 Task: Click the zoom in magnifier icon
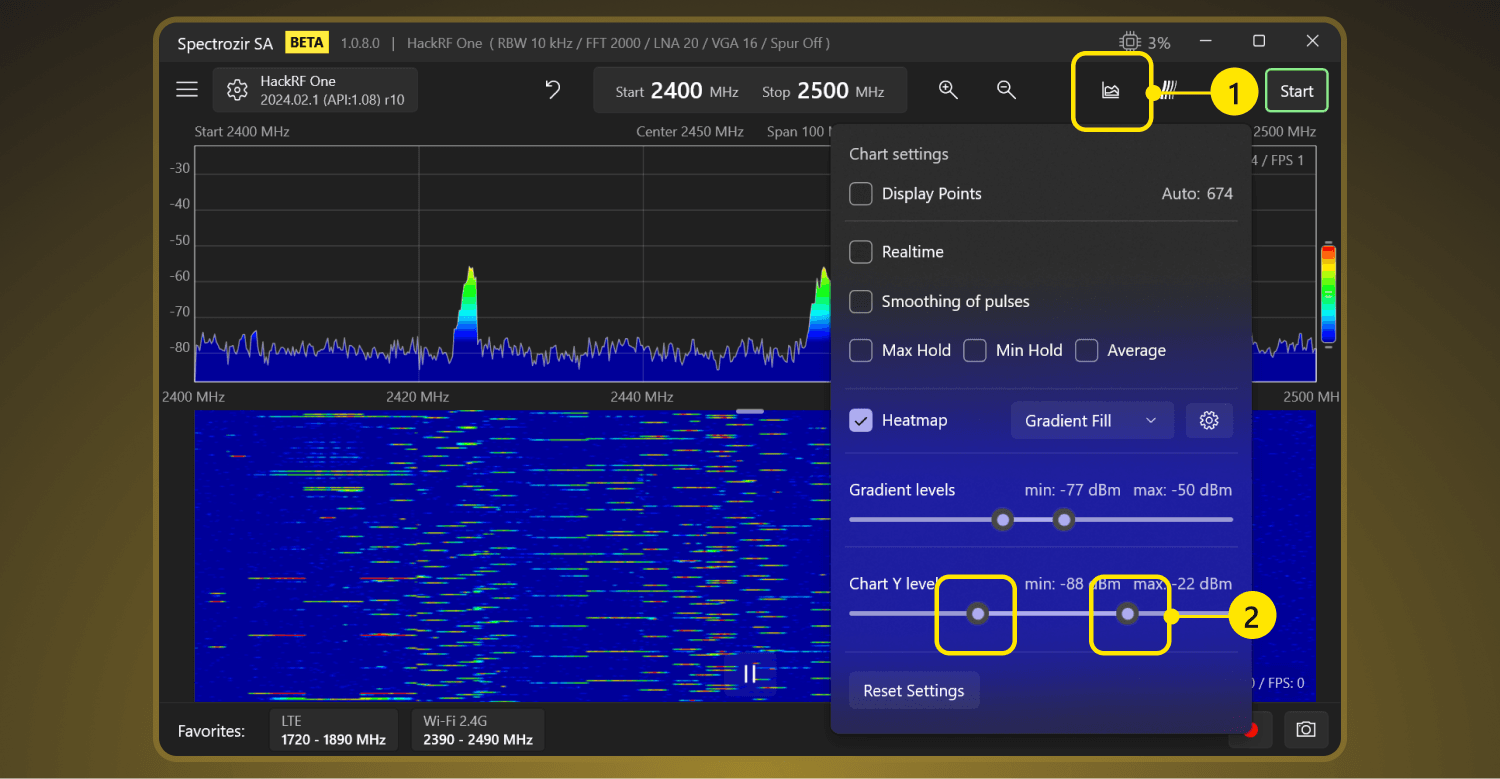(x=948, y=90)
